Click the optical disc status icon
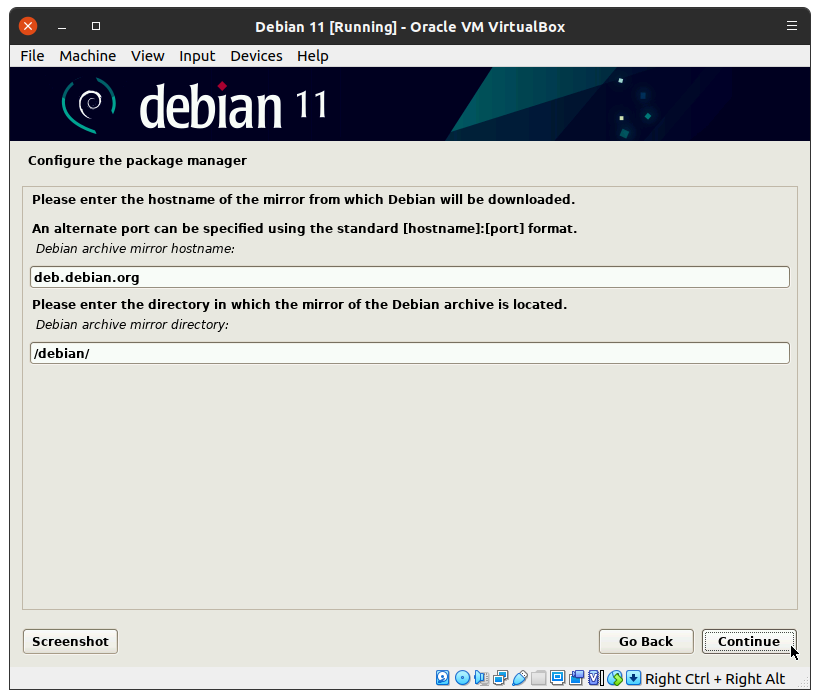Viewport: 820px width, 699px height. click(462, 678)
